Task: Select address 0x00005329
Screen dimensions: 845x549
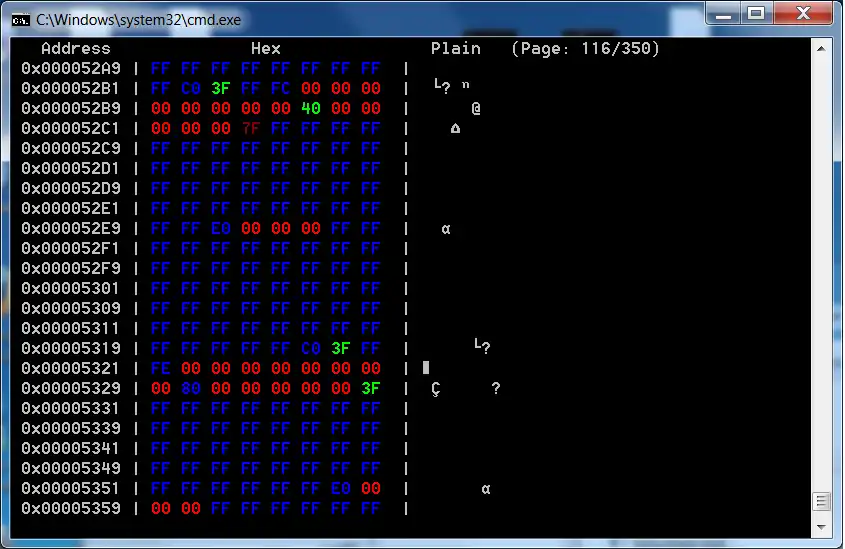Action: click(x=71, y=388)
